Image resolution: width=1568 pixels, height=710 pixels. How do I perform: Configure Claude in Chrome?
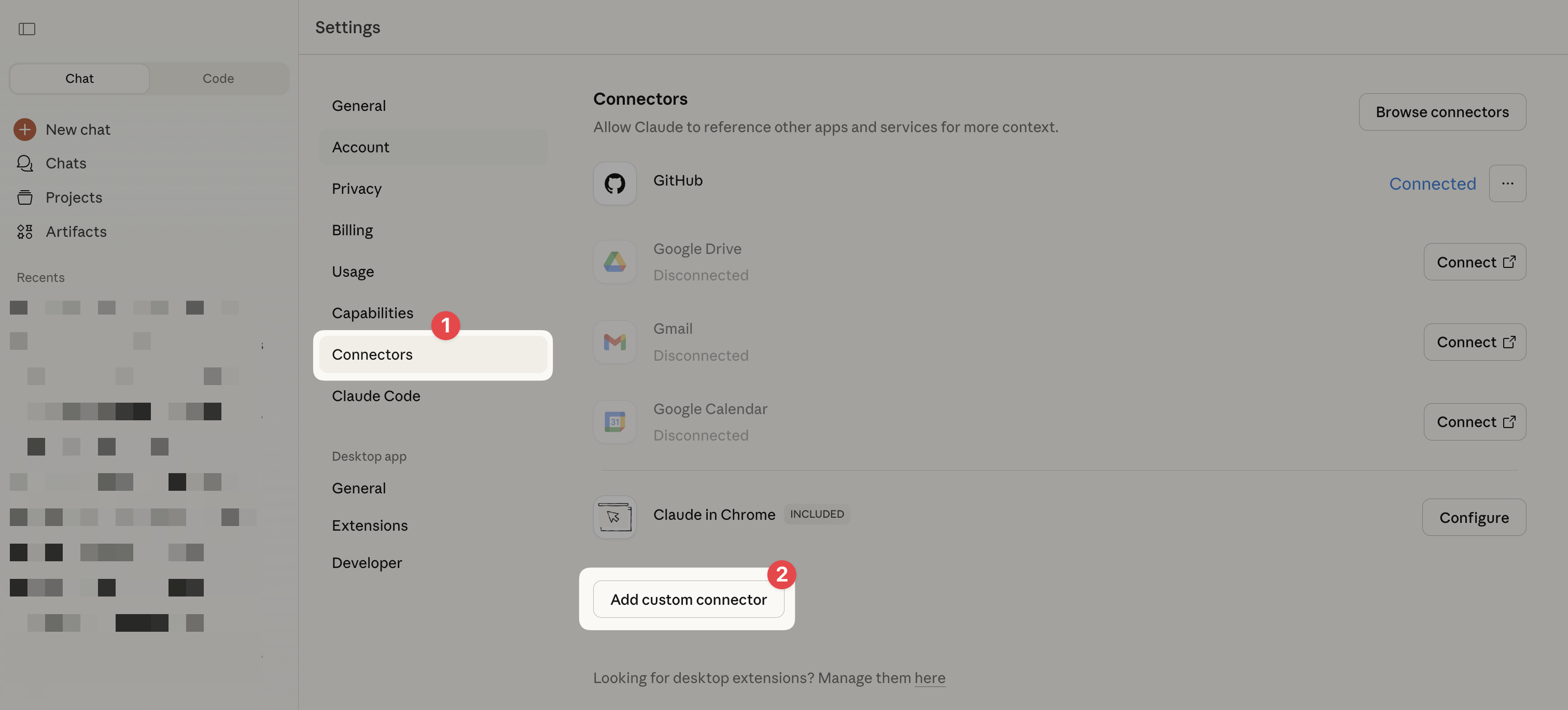point(1473,517)
